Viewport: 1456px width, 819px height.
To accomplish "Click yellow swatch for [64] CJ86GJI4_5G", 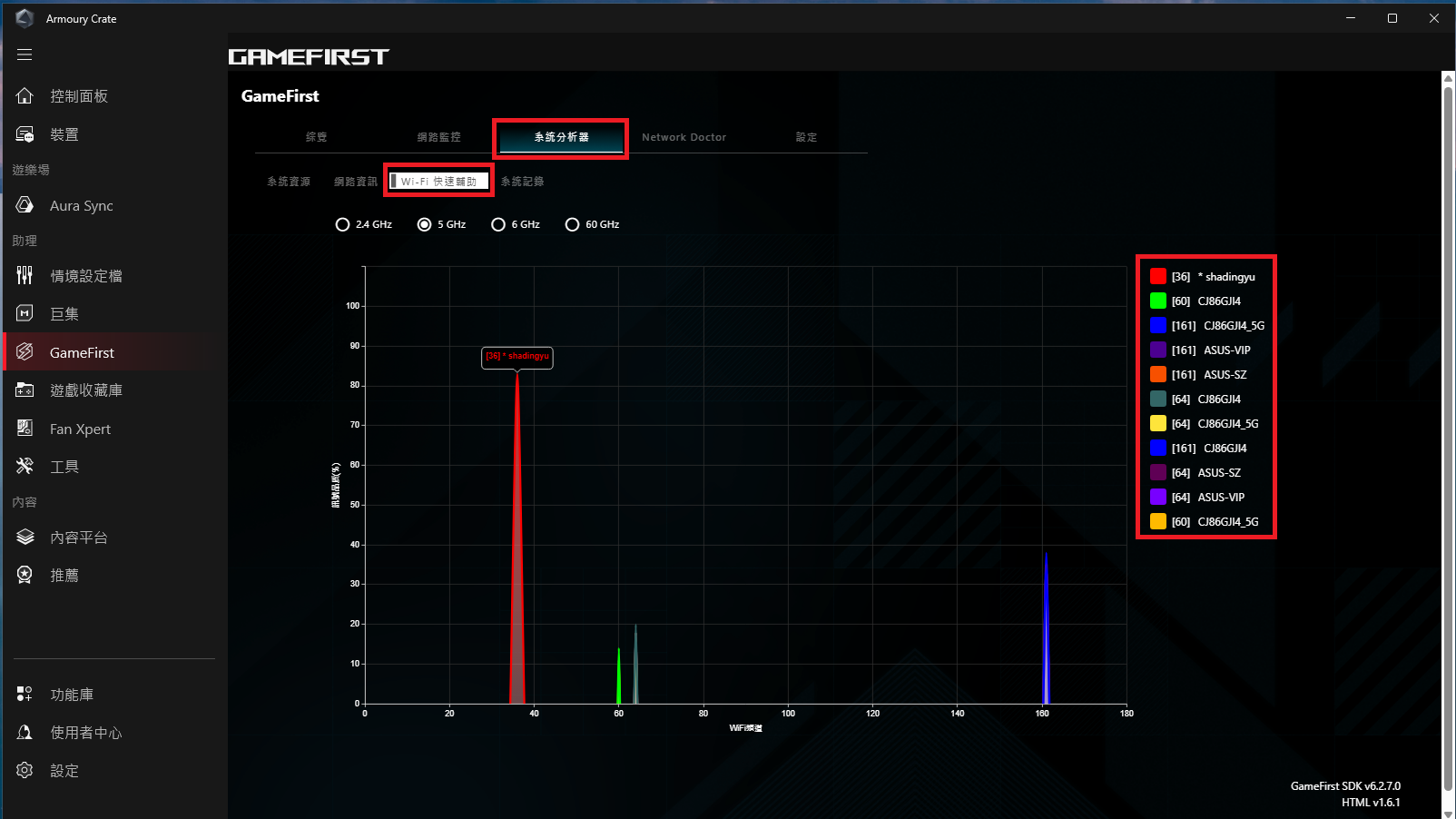I will pos(1158,423).
